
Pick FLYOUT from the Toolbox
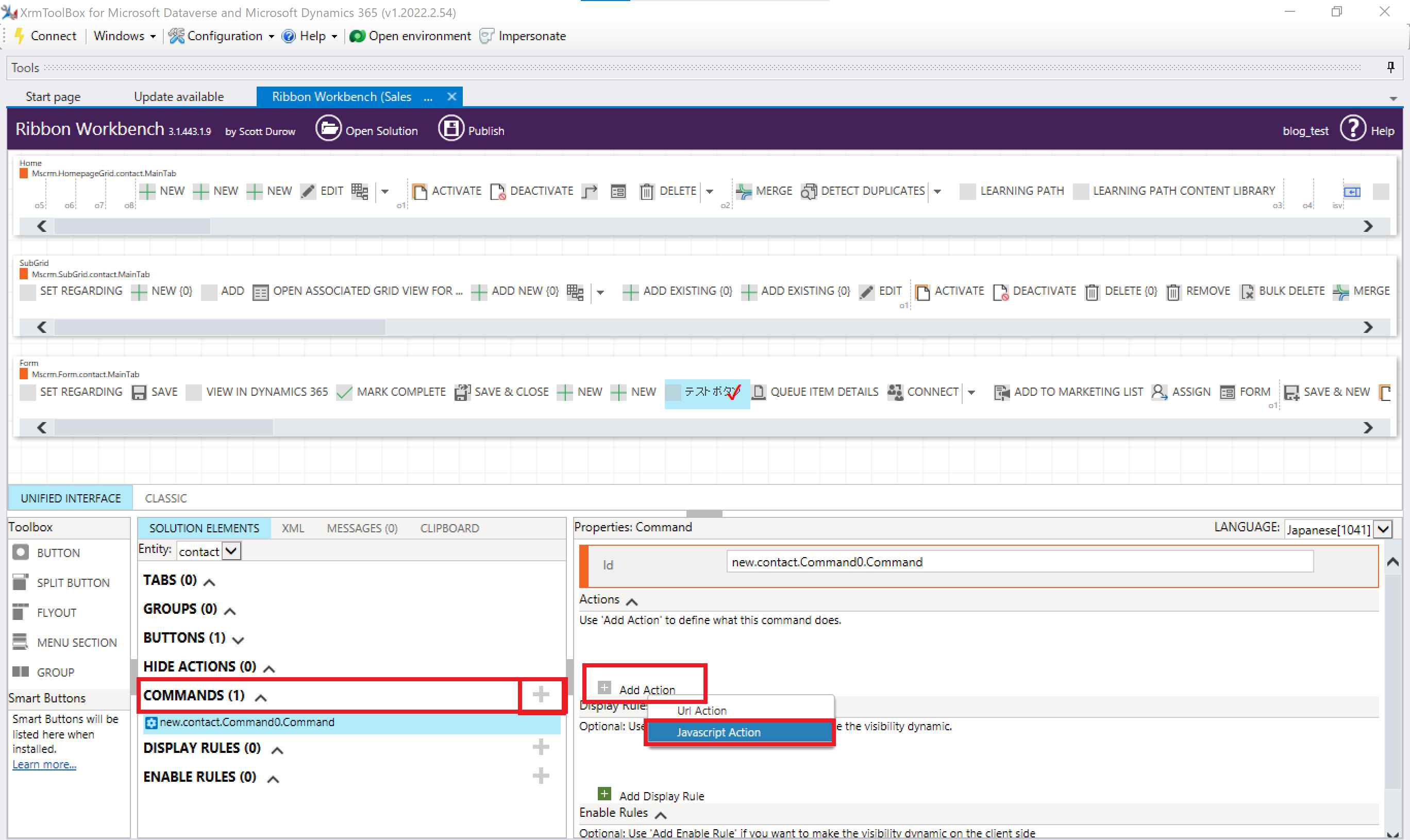(44, 613)
